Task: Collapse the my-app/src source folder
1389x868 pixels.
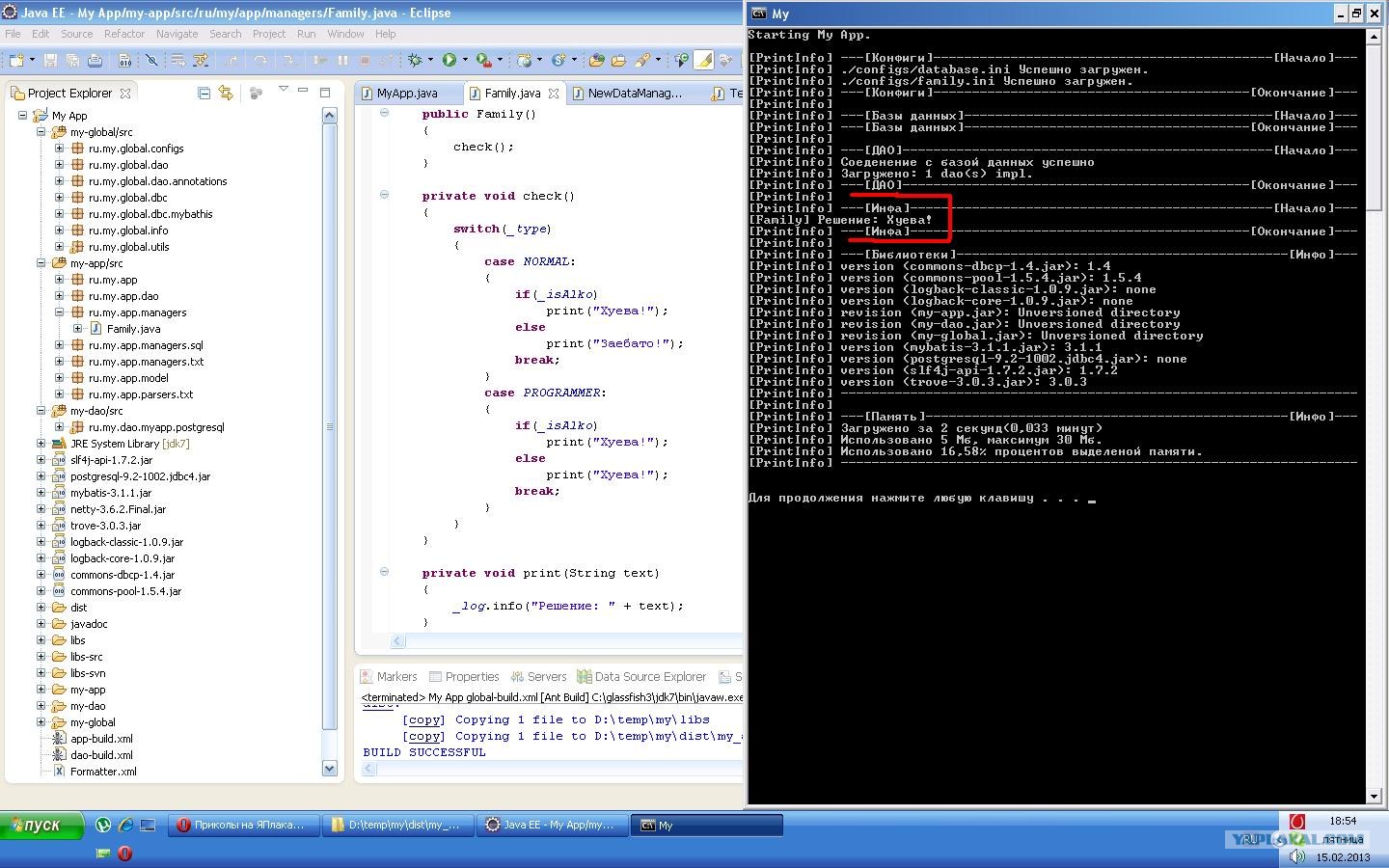Action: click(41, 263)
